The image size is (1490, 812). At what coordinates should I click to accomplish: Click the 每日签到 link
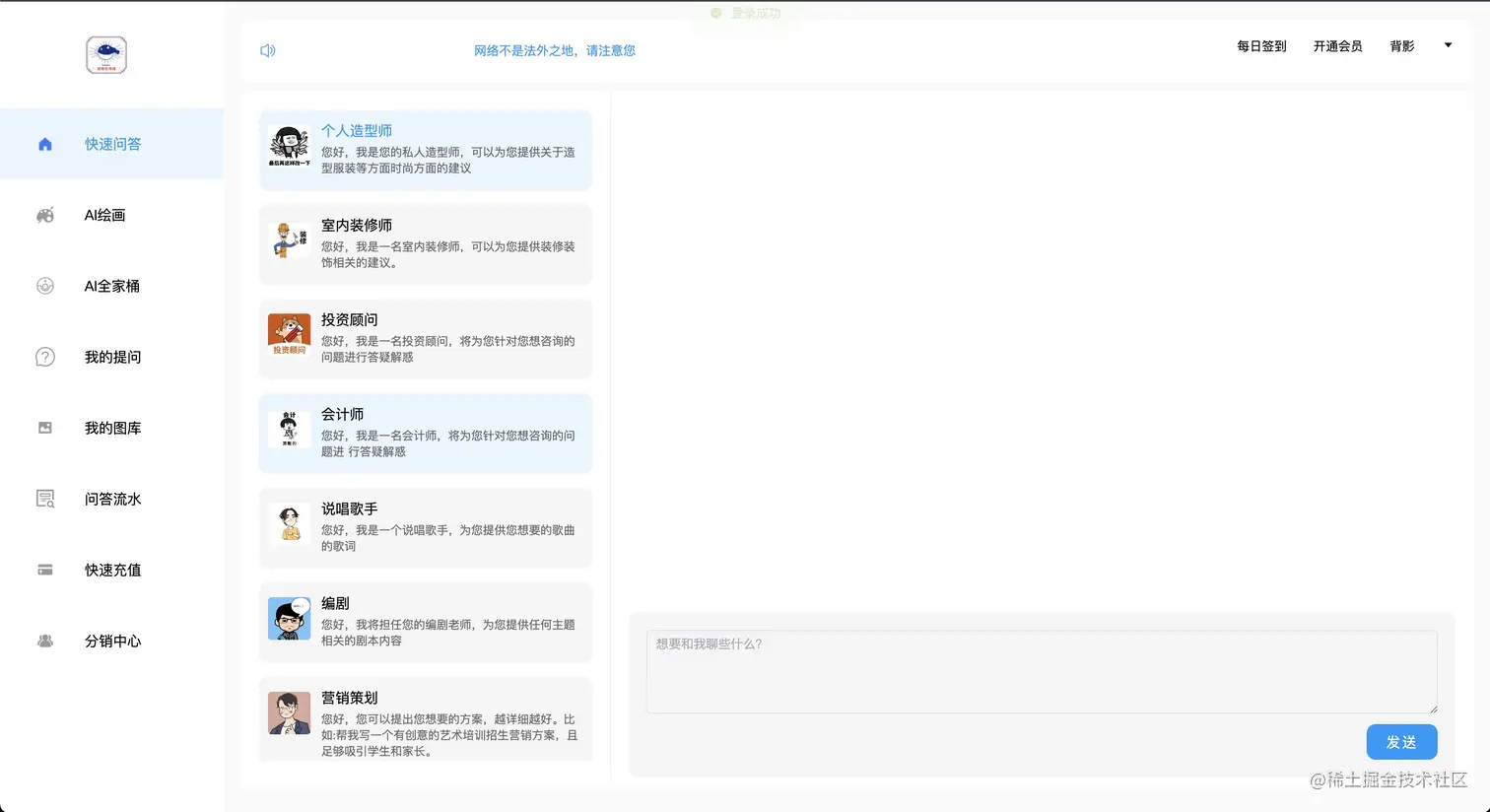pyautogui.click(x=1262, y=46)
